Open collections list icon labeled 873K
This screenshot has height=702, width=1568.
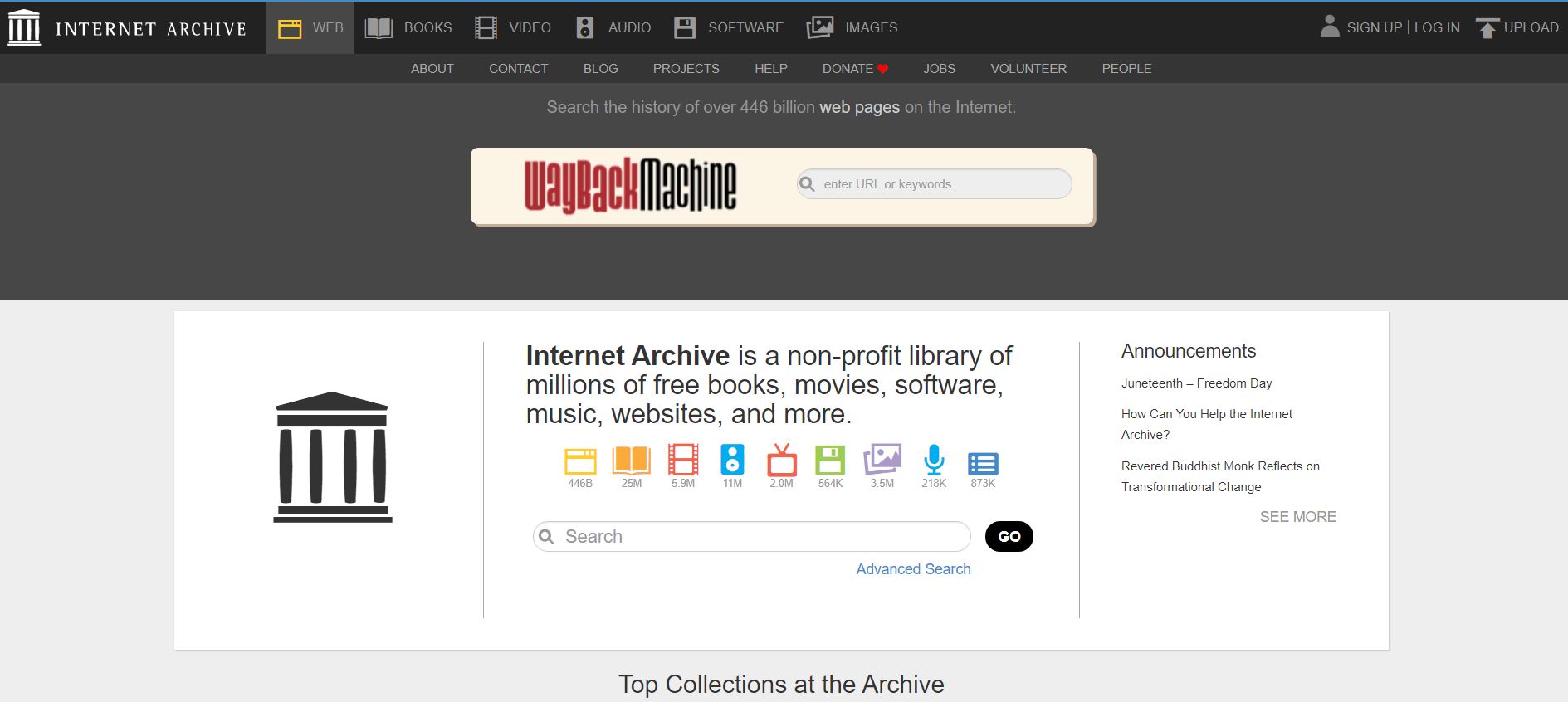983,464
